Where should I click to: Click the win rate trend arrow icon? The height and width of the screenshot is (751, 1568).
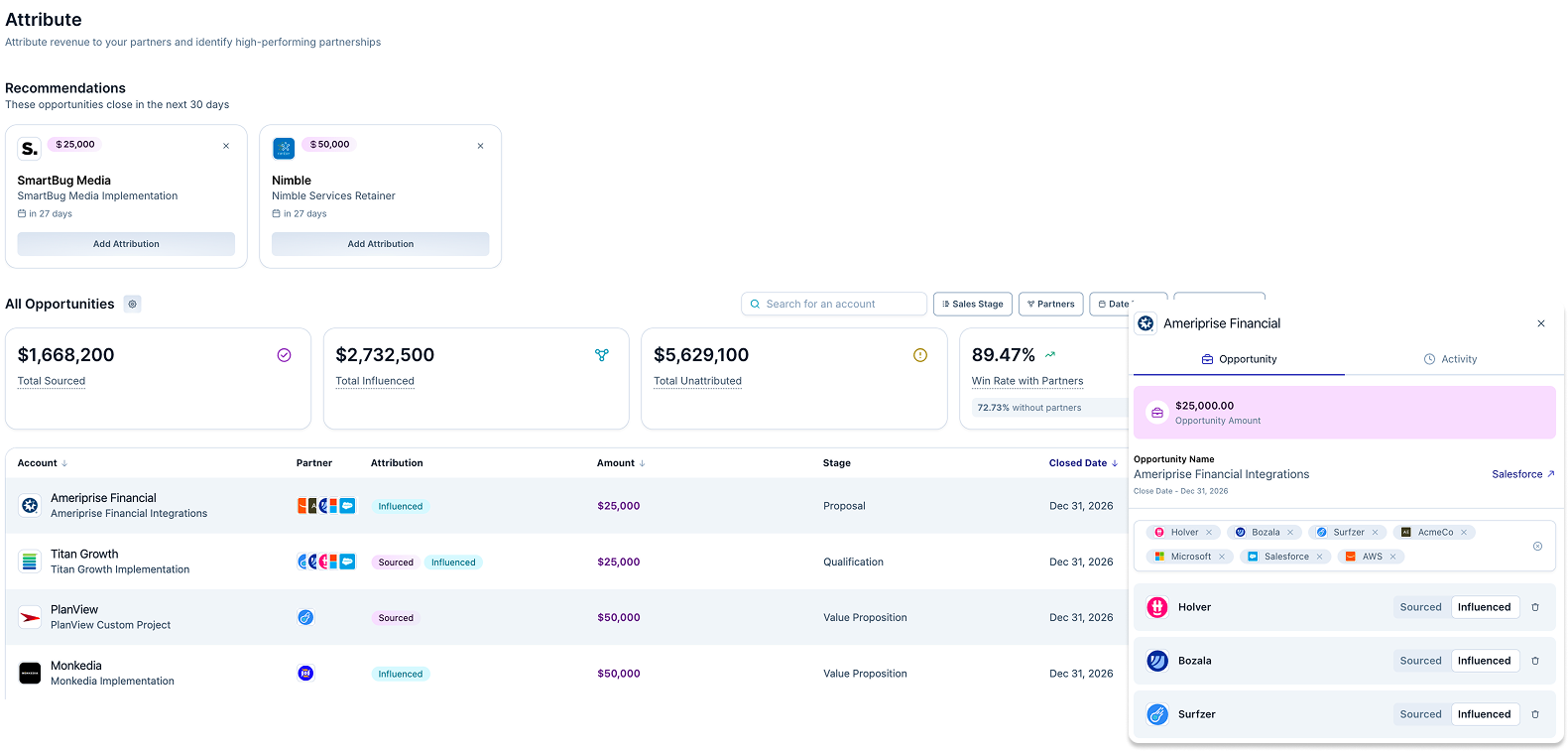click(x=1050, y=354)
